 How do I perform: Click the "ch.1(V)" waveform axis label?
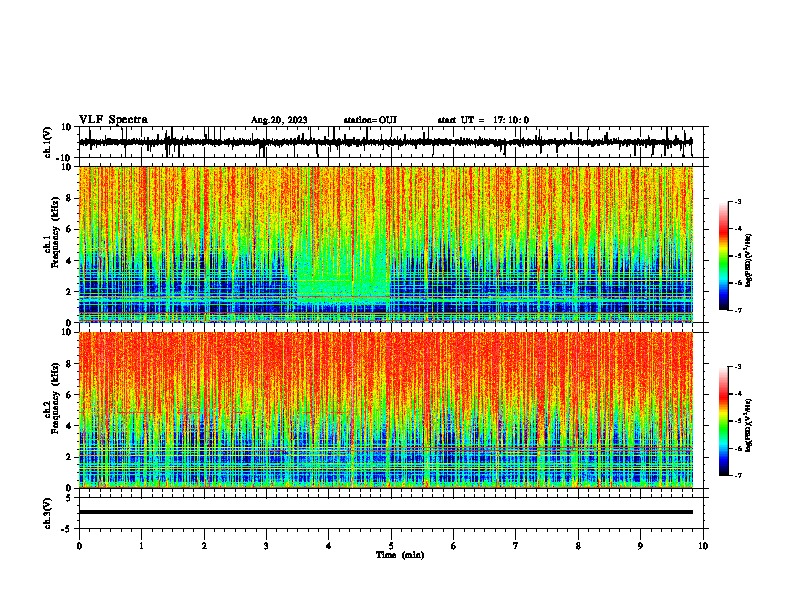pos(48,142)
